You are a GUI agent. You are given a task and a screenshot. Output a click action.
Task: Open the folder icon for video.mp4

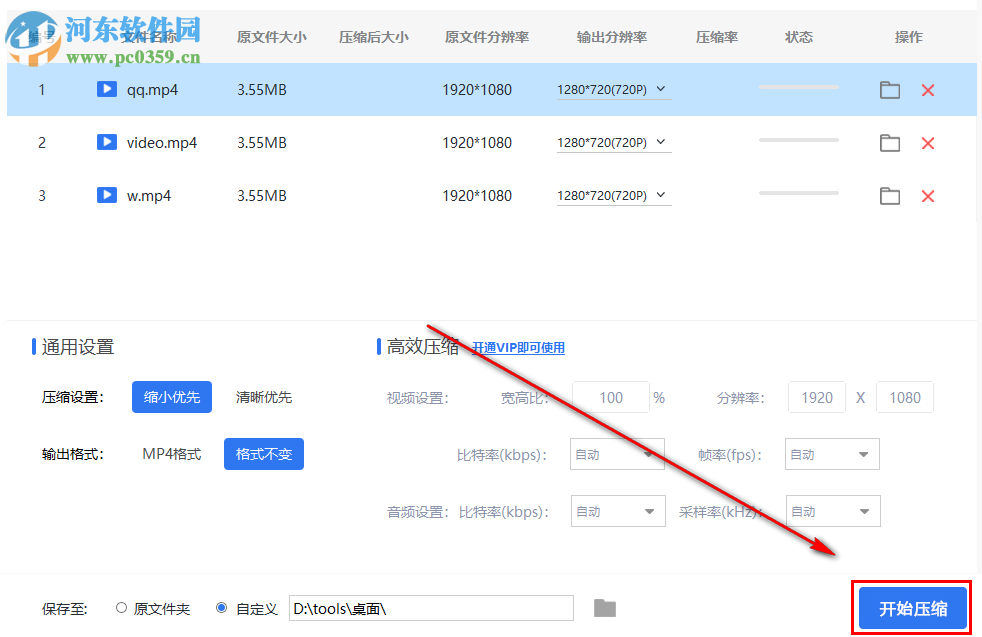click(x=890, y=142)
